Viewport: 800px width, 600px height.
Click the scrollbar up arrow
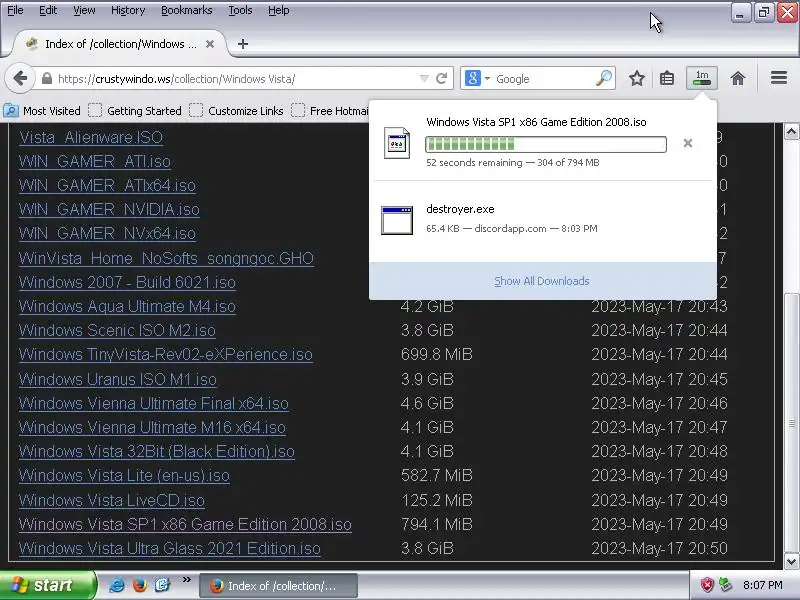pos(791,132)
